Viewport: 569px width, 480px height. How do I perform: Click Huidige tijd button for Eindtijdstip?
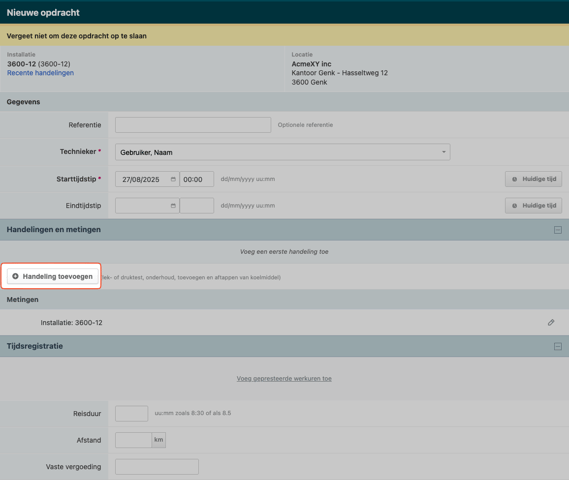(533, 205)
